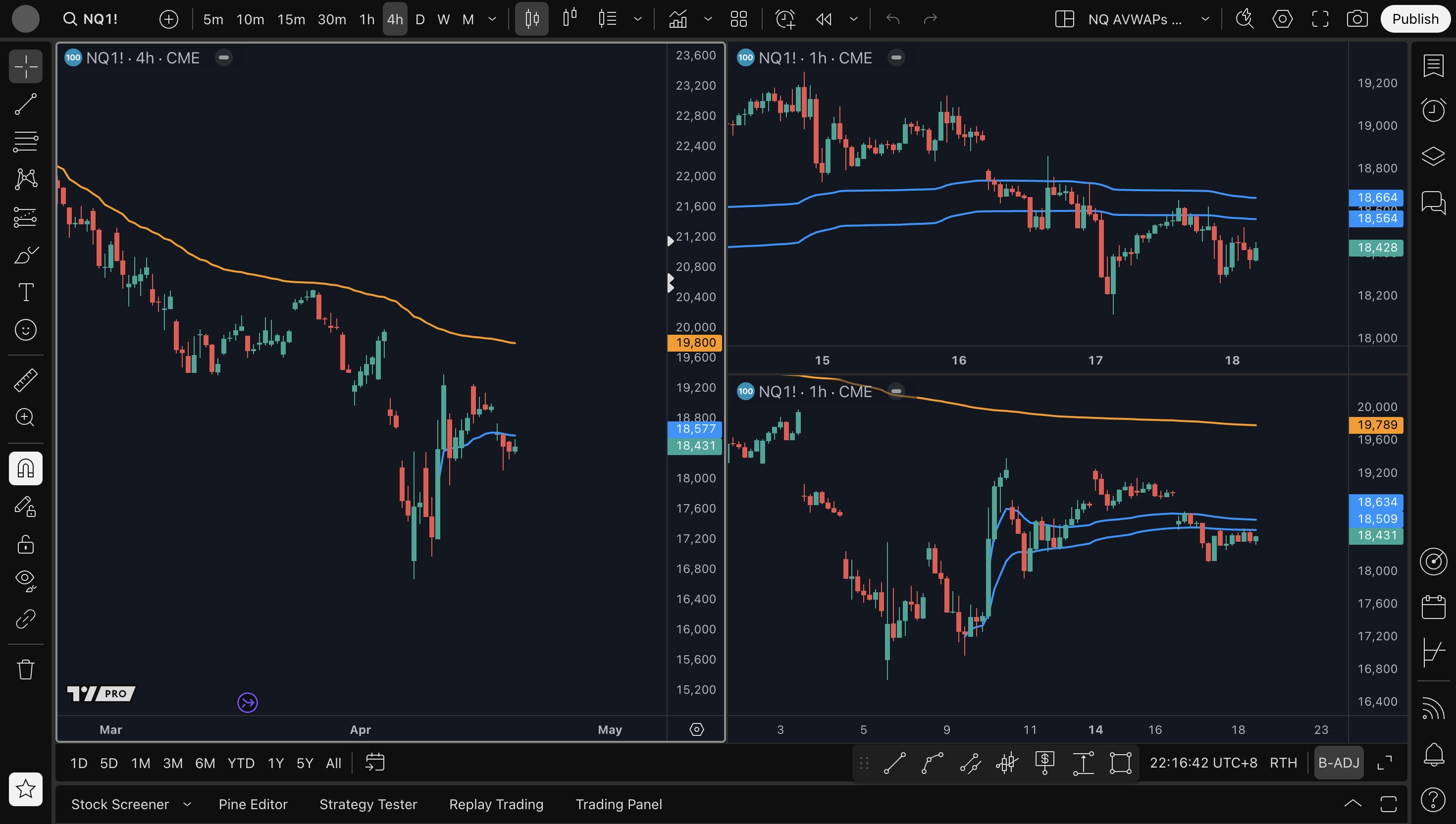
Task: Switch to the Strategy Tester tab
Action: coord(368,804)
